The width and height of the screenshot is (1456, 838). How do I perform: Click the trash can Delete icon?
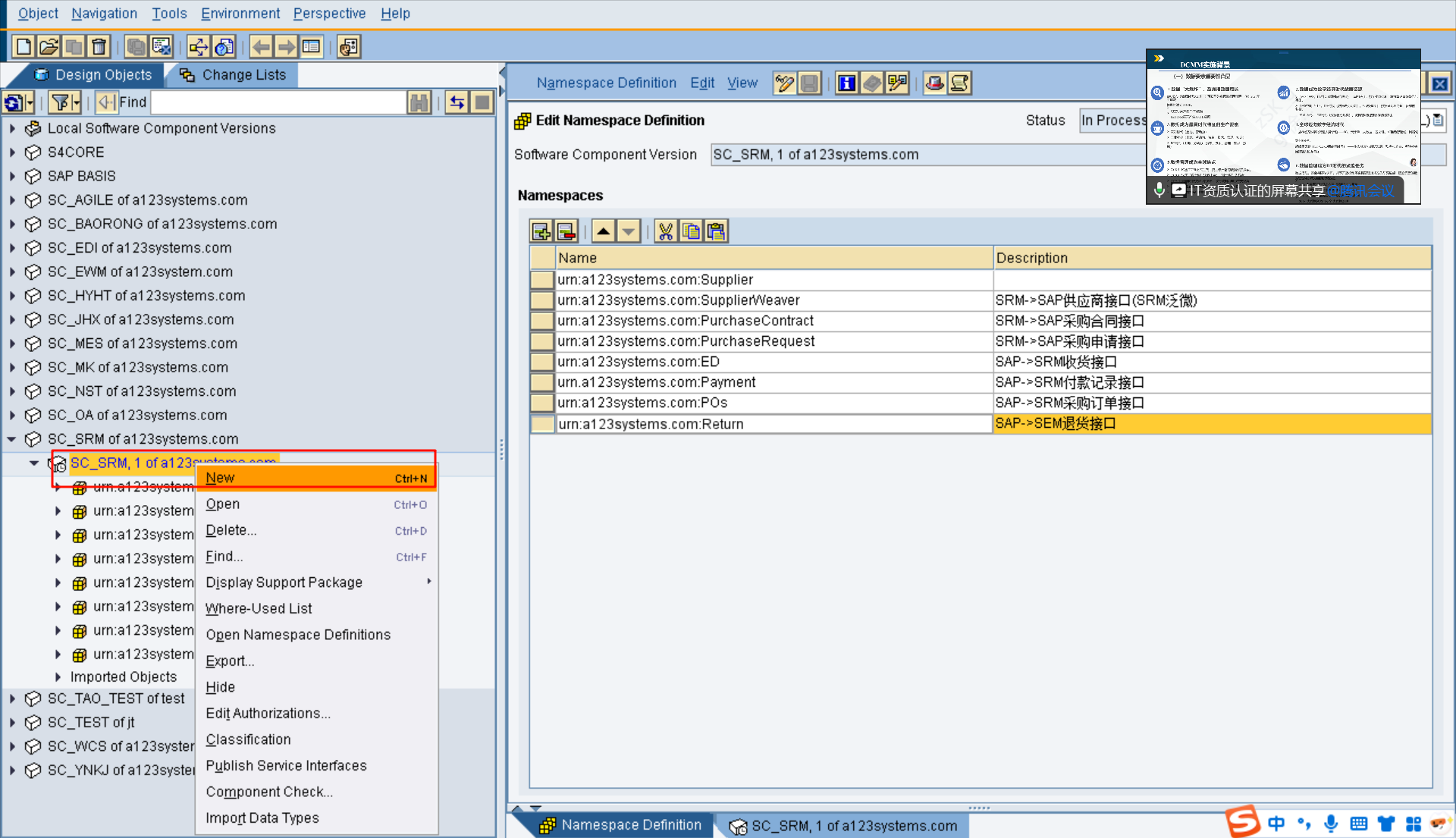[x=99, y=47]
